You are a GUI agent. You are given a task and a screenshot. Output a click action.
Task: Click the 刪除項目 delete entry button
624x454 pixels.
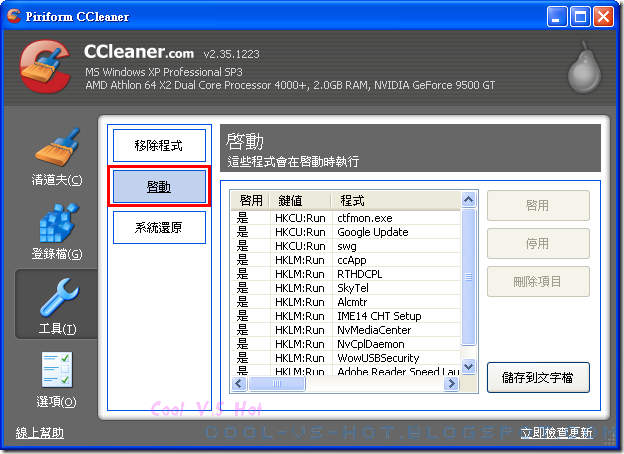pos(538,281)
